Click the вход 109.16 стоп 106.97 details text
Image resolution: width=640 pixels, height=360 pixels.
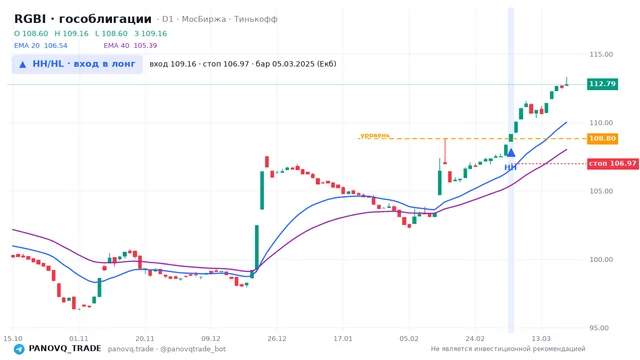click(243, 64)
